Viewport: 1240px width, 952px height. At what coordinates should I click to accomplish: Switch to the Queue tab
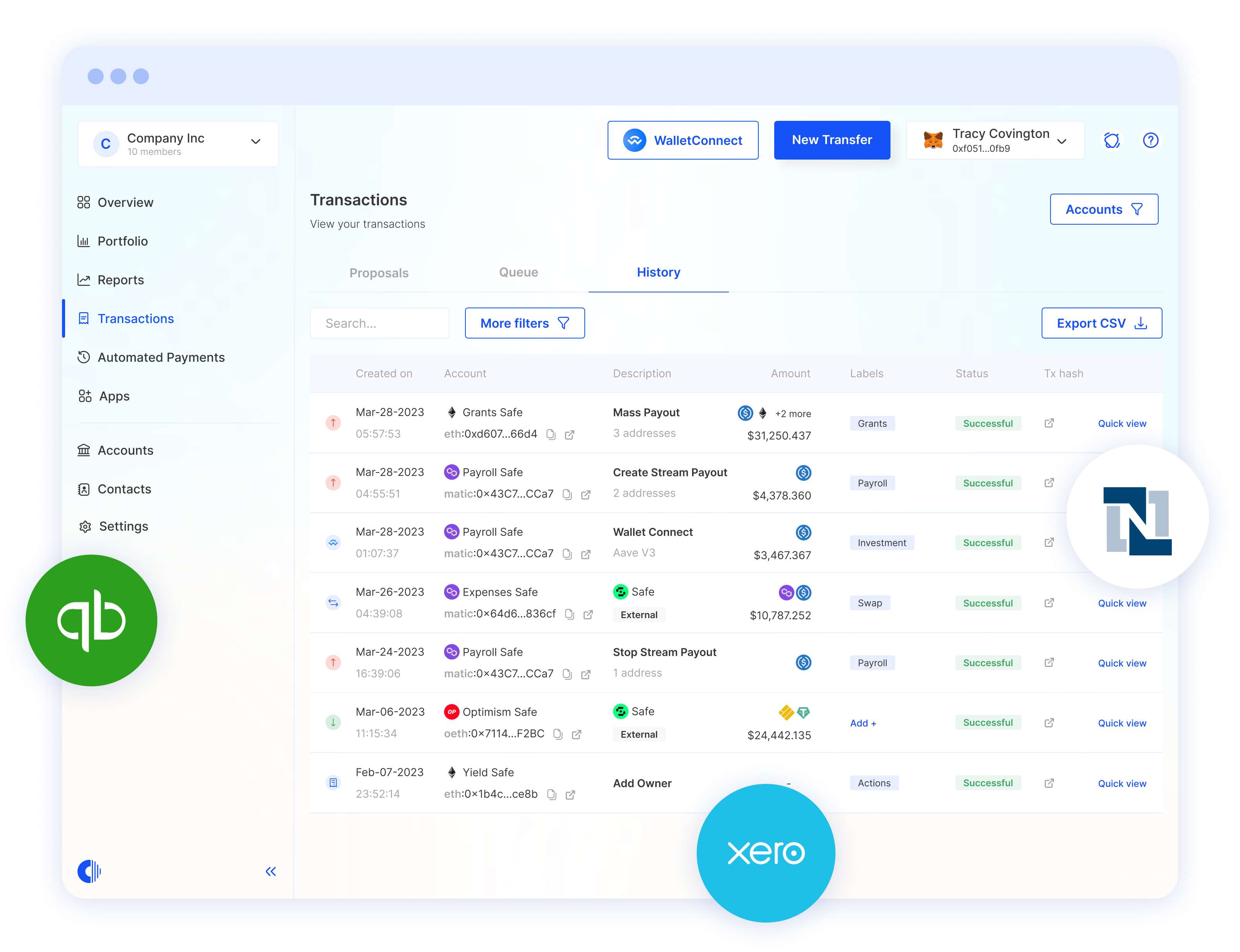(x=518, y=272)
